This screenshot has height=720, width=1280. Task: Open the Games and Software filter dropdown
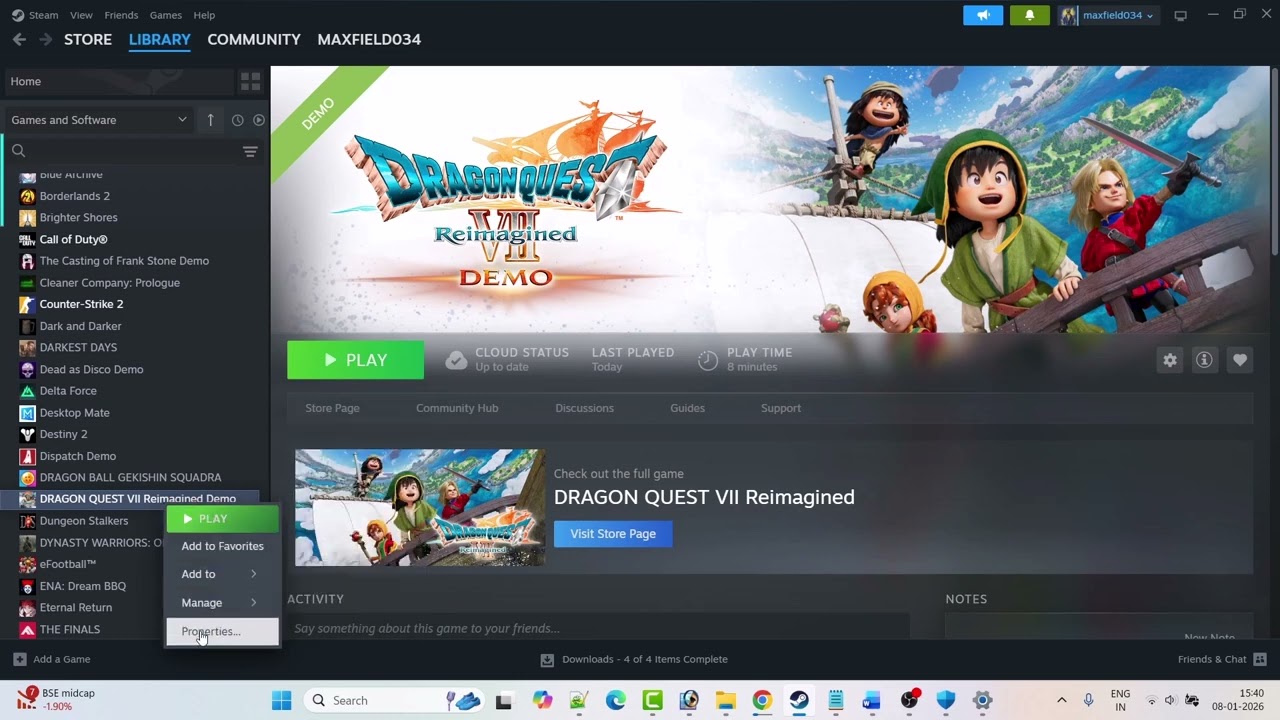[98, 120]
